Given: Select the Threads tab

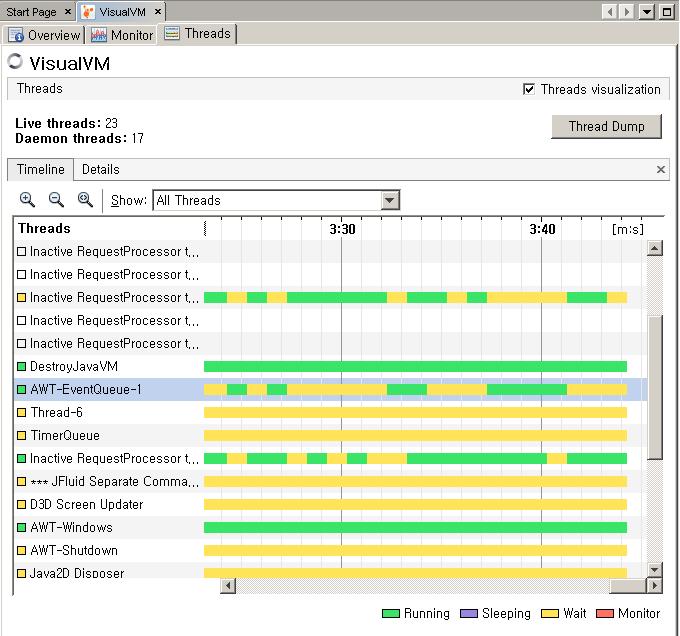Looking at the screenshot, I should (197, 33).
